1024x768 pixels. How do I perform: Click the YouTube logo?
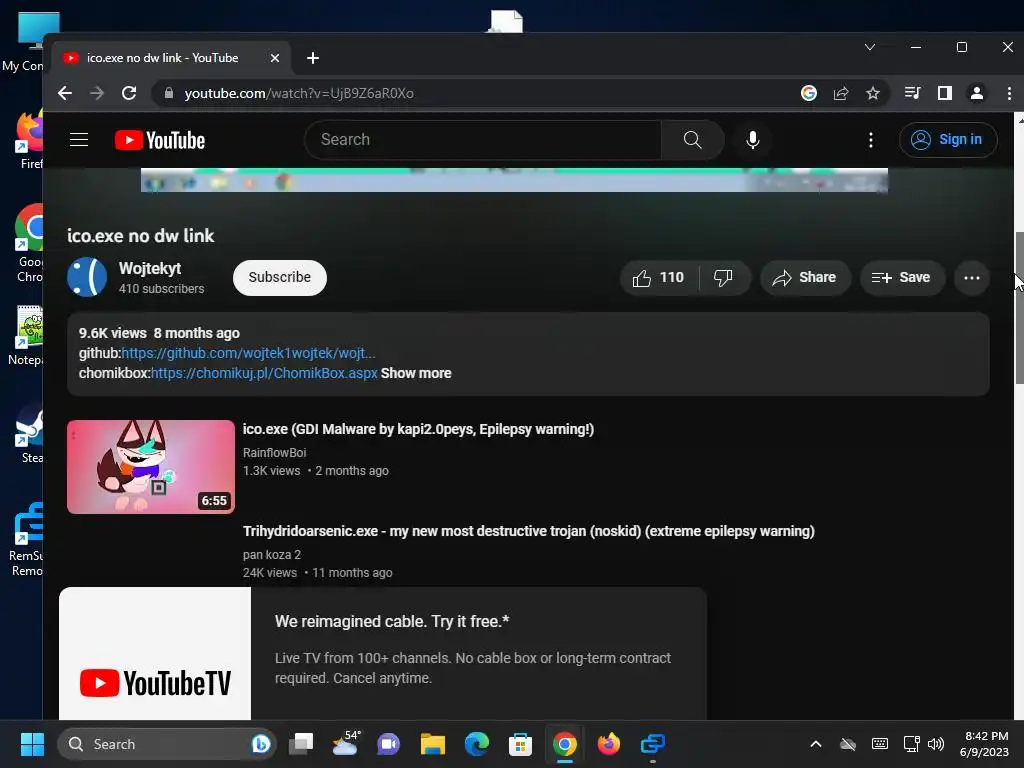160,140
